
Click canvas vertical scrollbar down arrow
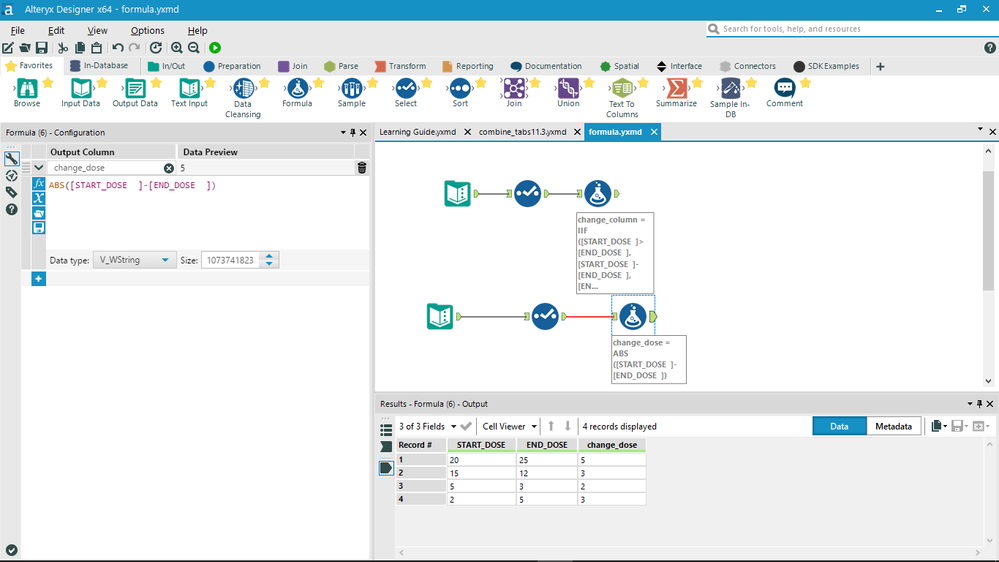coord(988,381)
